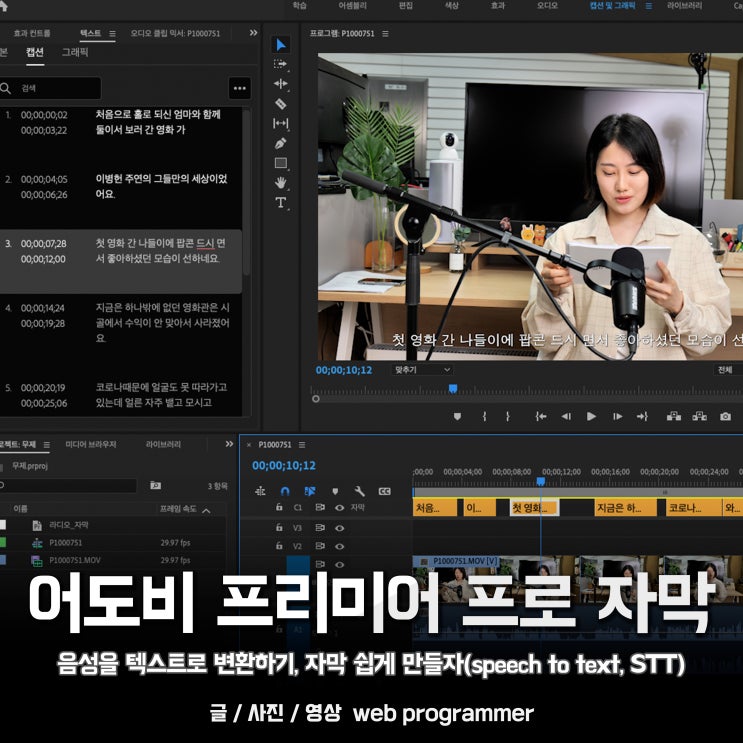Open 텍스트 panel menu icon
This screenshot has width=743, height=743.
click(112, 34)
